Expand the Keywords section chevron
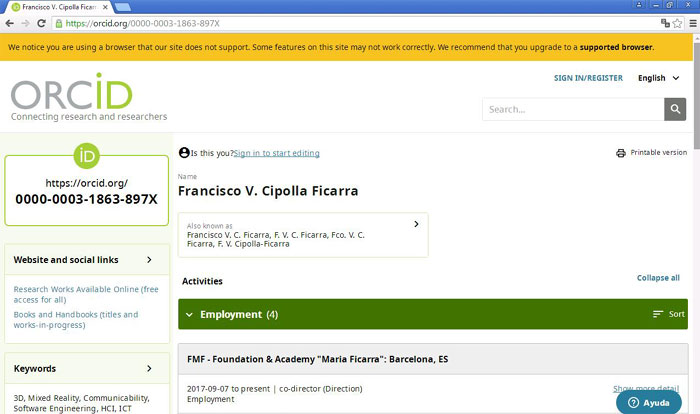Viewport: 700px width, 414px height. pyautogui.click(x=149, y=368)
